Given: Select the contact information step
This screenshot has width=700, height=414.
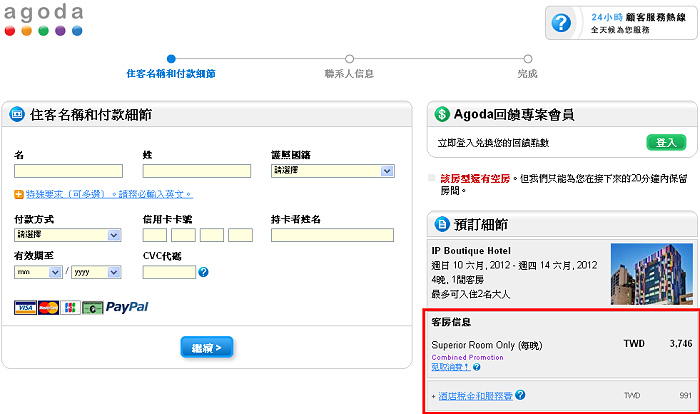Looking at the screenshot, I should point(349,67).
